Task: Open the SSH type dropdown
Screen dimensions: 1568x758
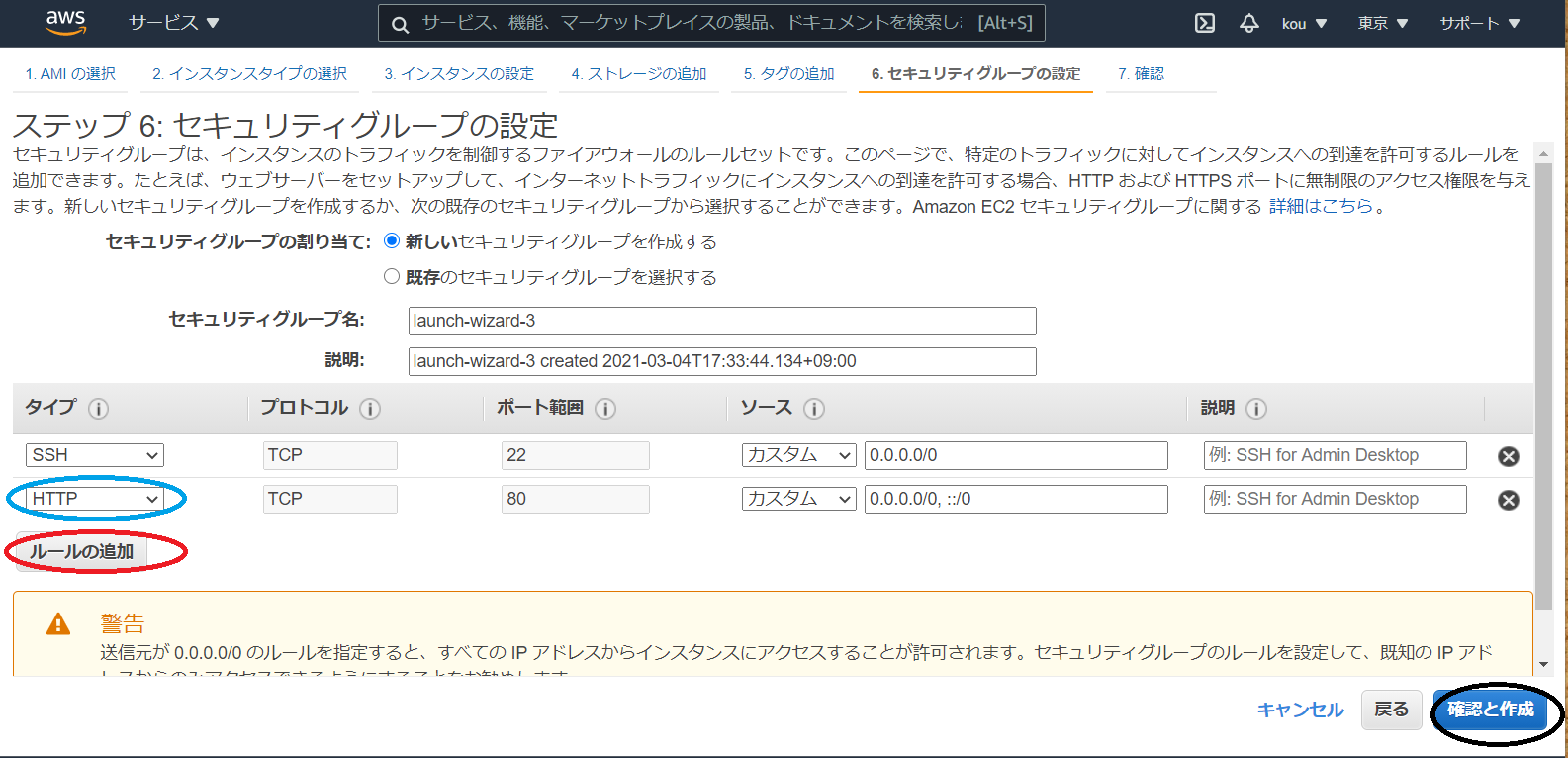Action: click(x=95, y=455)
